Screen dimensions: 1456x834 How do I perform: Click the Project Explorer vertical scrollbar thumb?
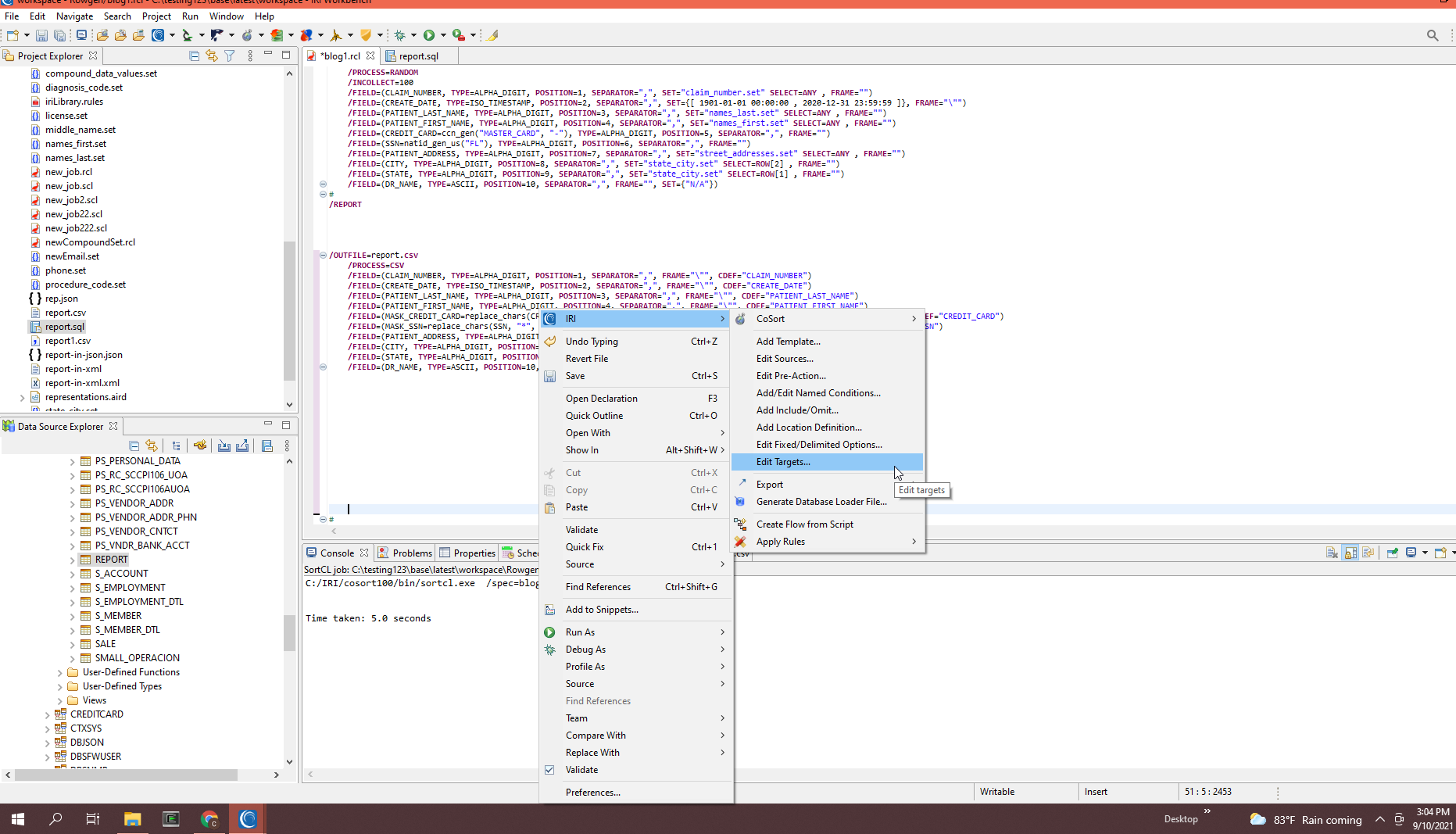(289, 310)
